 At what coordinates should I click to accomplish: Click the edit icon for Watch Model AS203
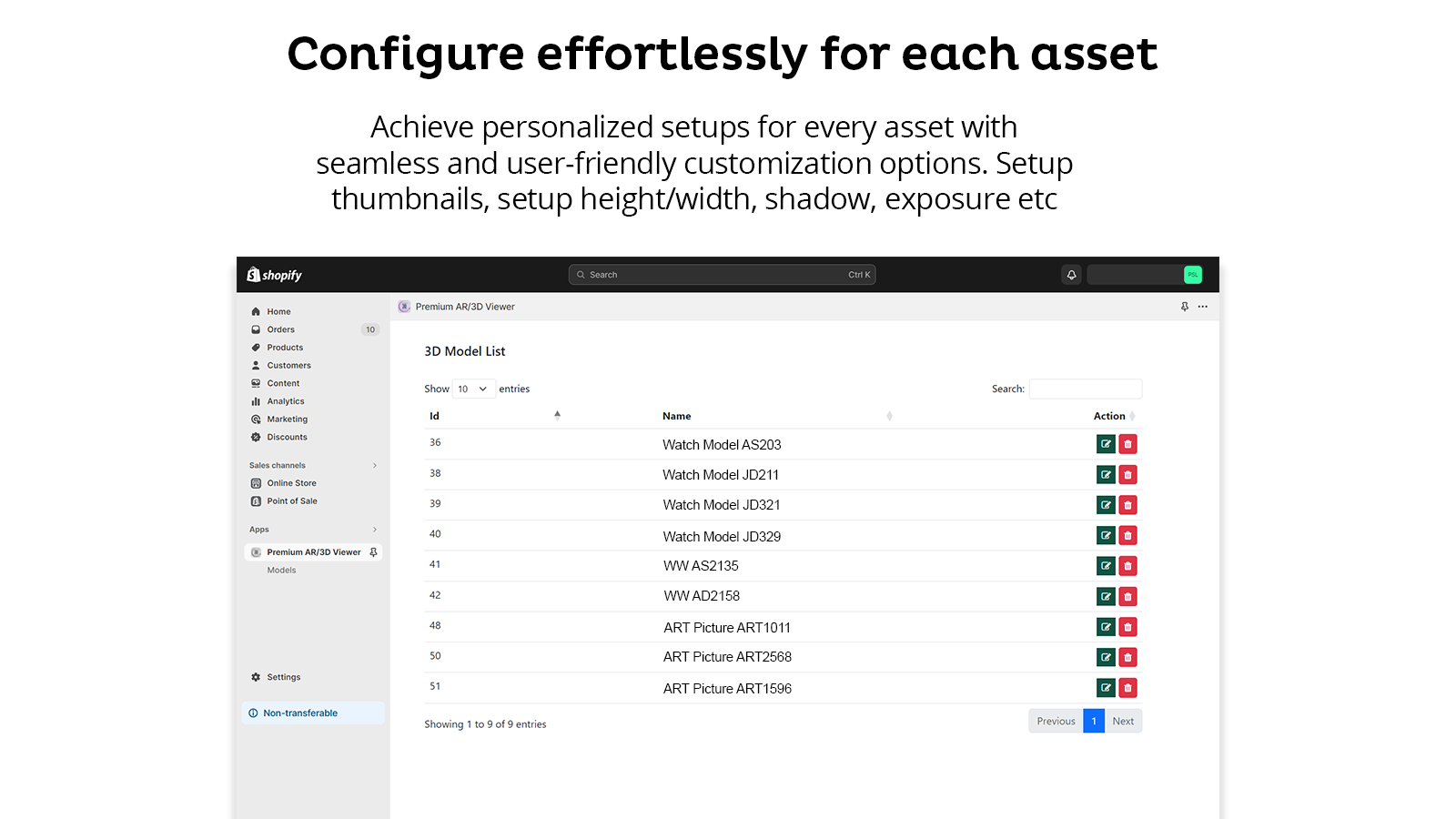pos(1106,444)
